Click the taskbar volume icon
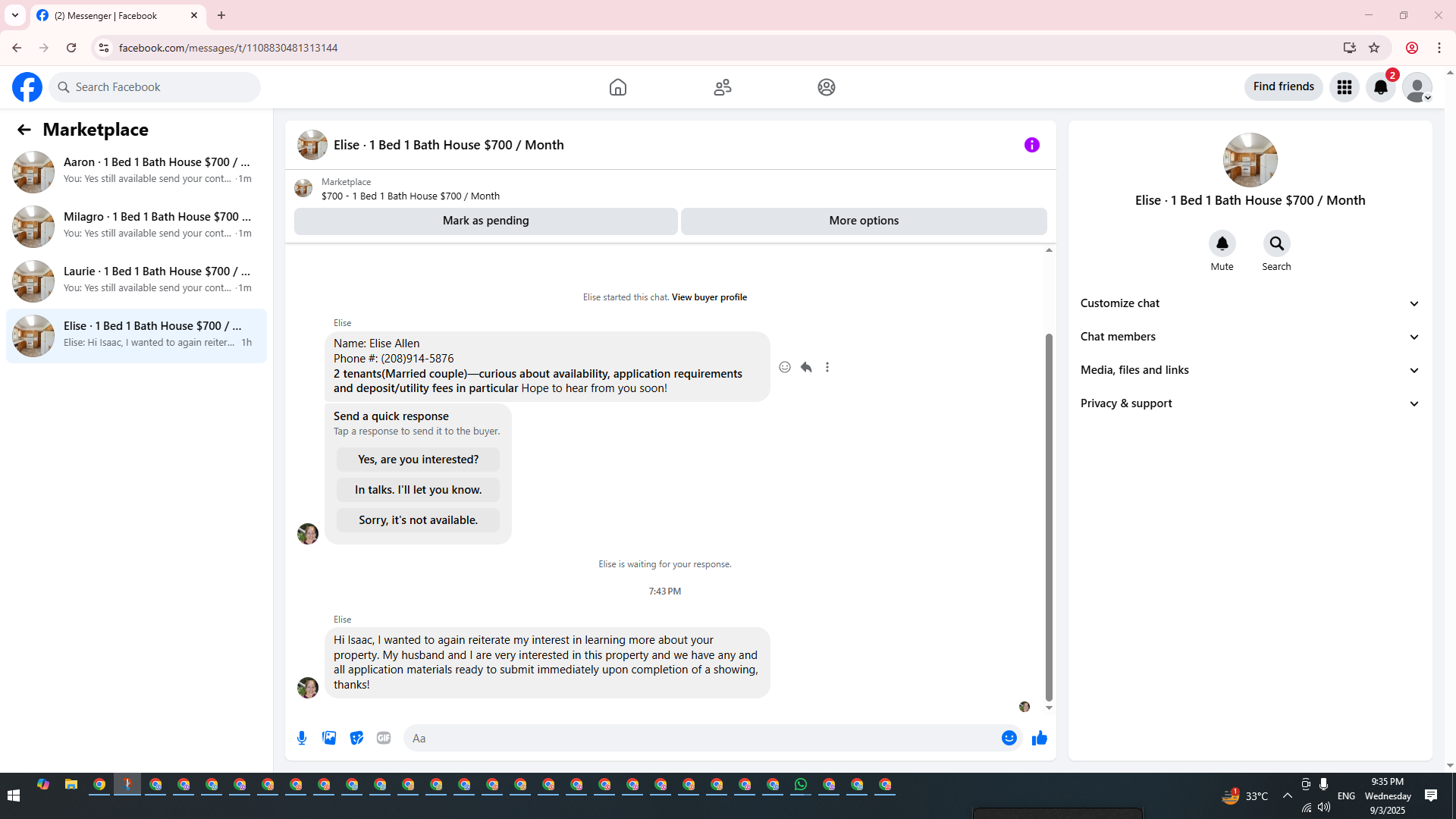 click(x=1324, y=807)
